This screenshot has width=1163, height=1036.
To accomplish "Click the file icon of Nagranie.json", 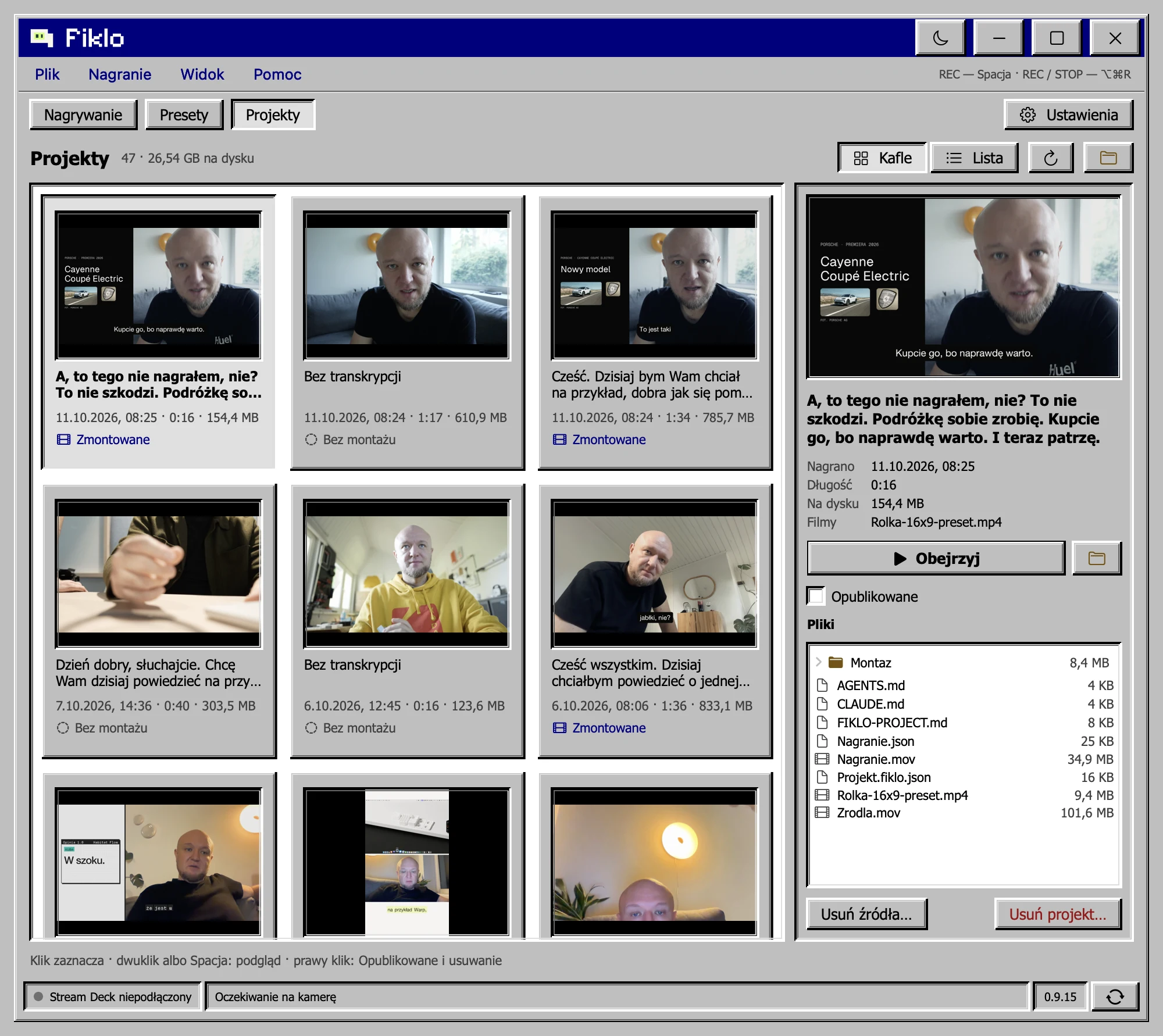I will (x=822, y=741).
